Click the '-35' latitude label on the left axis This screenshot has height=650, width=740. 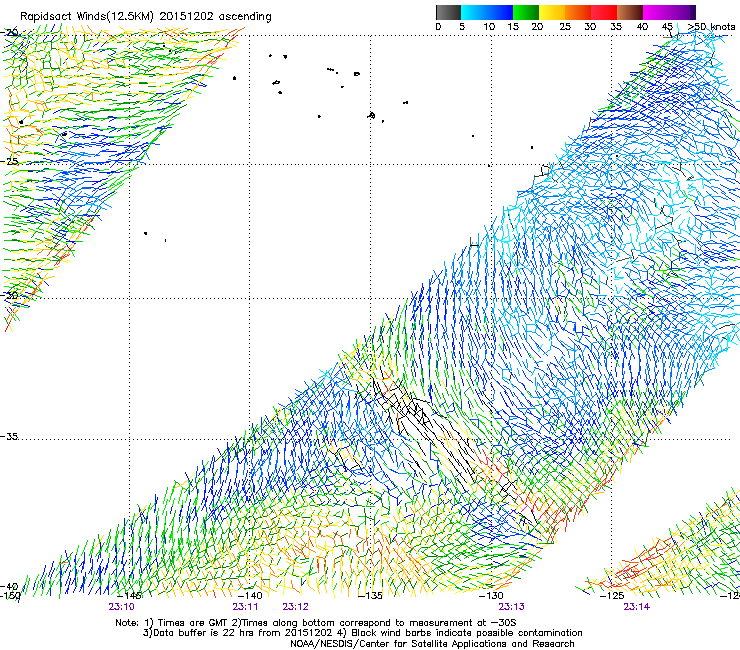[x=9, y=436]
